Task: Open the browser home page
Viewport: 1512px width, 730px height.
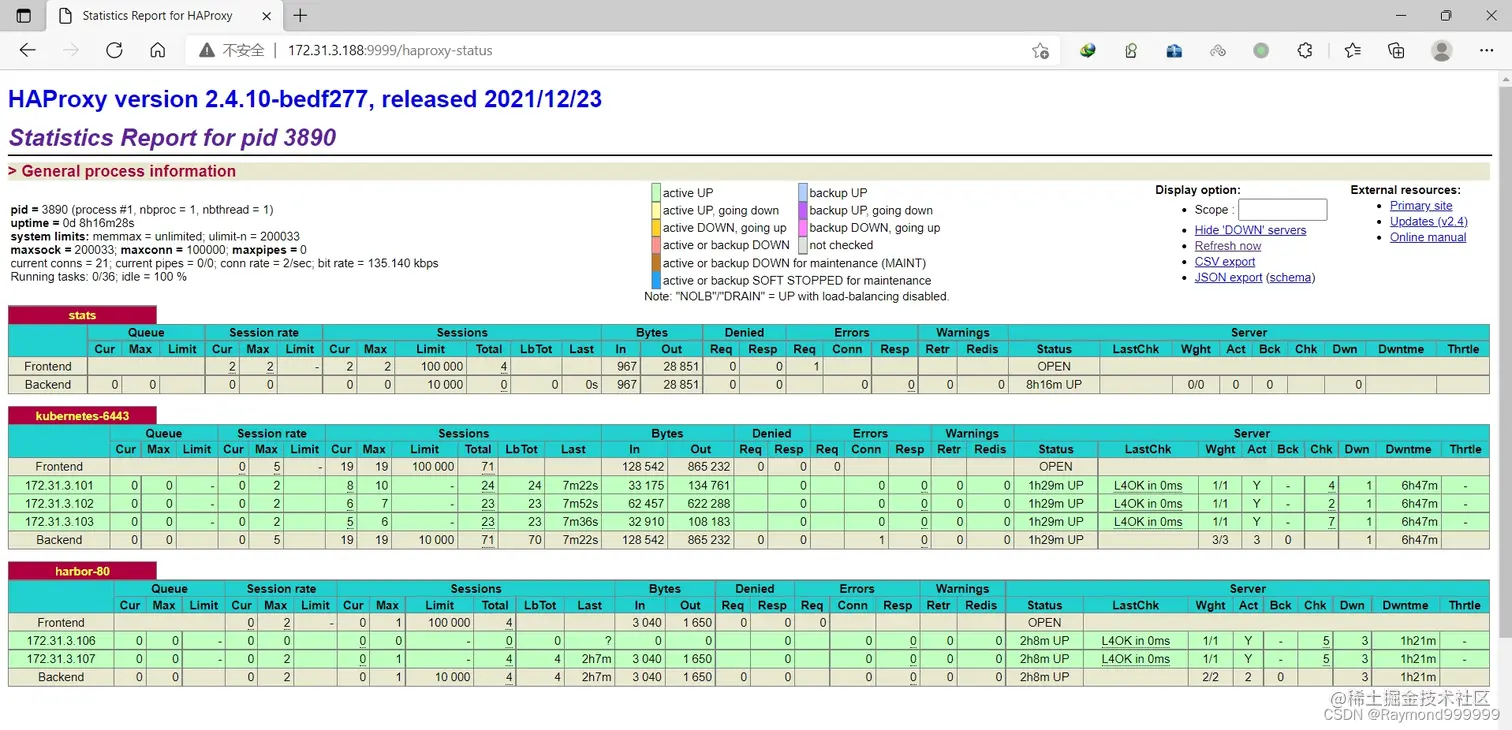Action: pyautogui.click(x=157, y=50)
